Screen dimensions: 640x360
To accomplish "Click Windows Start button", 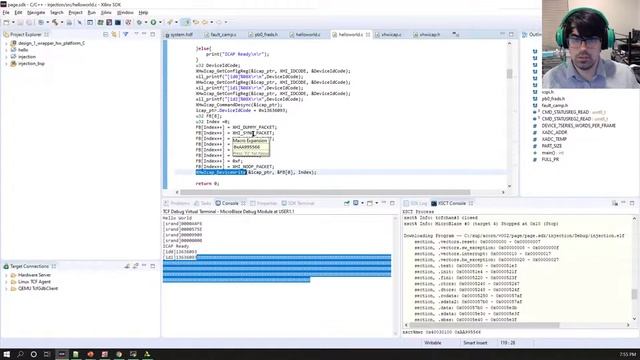I will [7, 354].
